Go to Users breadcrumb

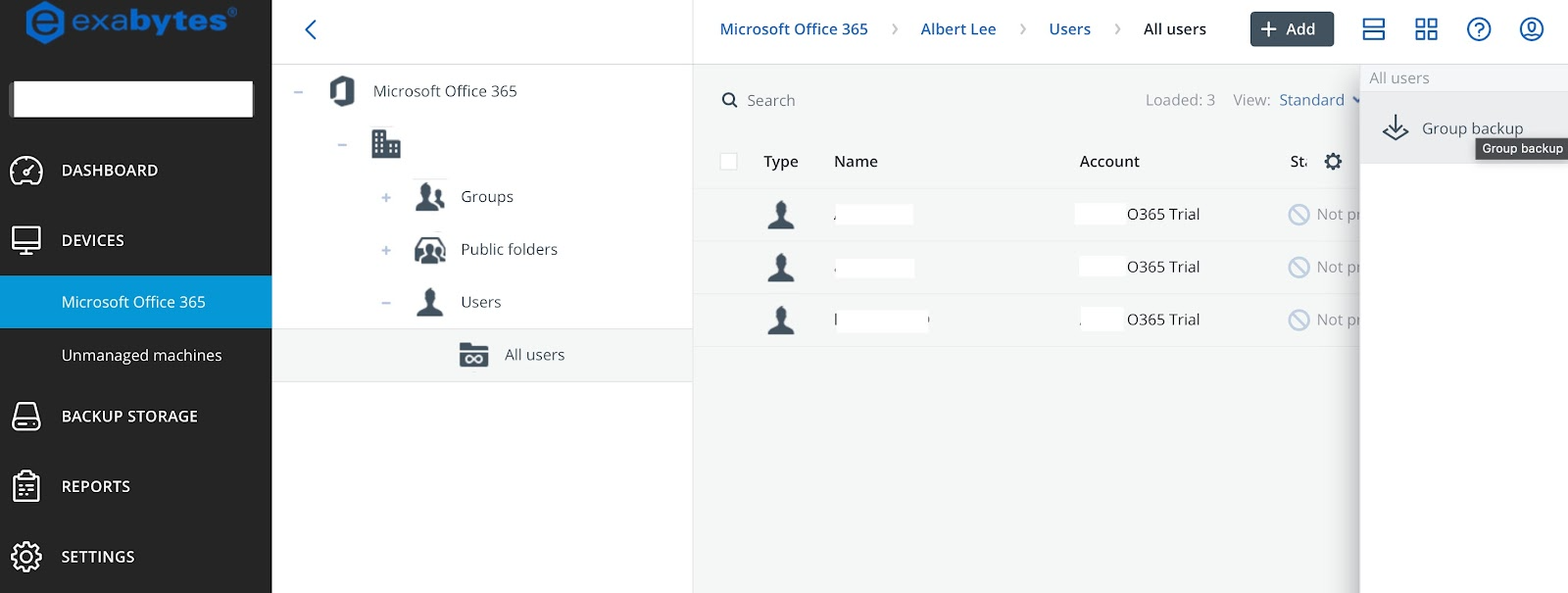[x=1069, y=29]
